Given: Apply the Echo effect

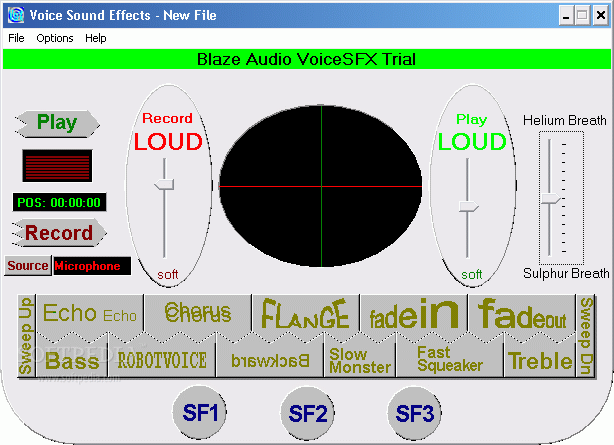Looking at the screenshot, I should (90, 314).
